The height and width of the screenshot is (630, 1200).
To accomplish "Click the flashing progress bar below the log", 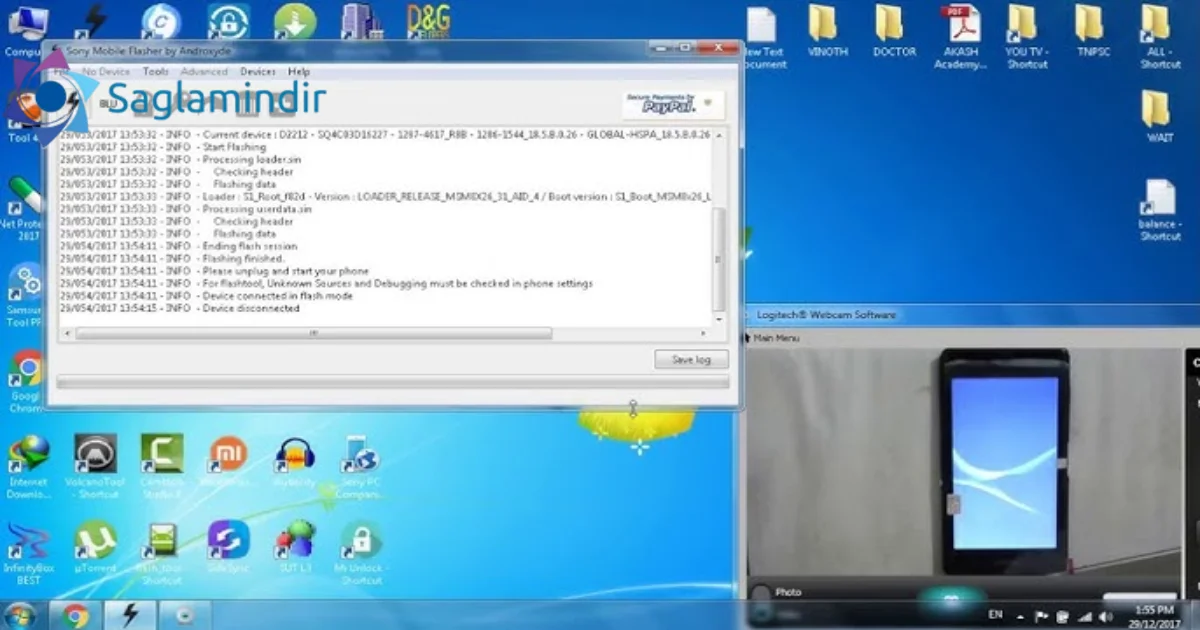I will [393, 382].
